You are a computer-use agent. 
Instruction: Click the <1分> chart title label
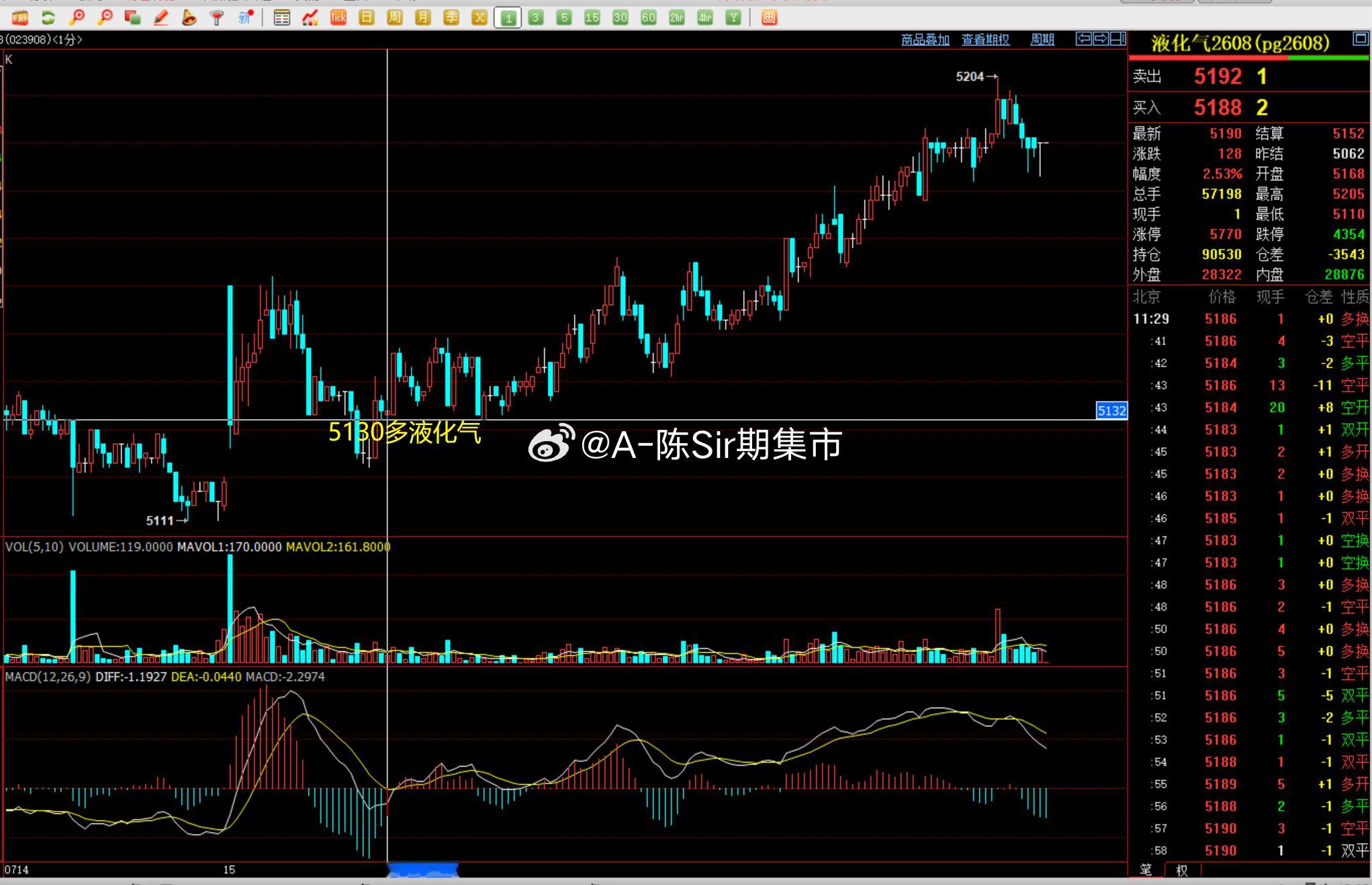67,40
